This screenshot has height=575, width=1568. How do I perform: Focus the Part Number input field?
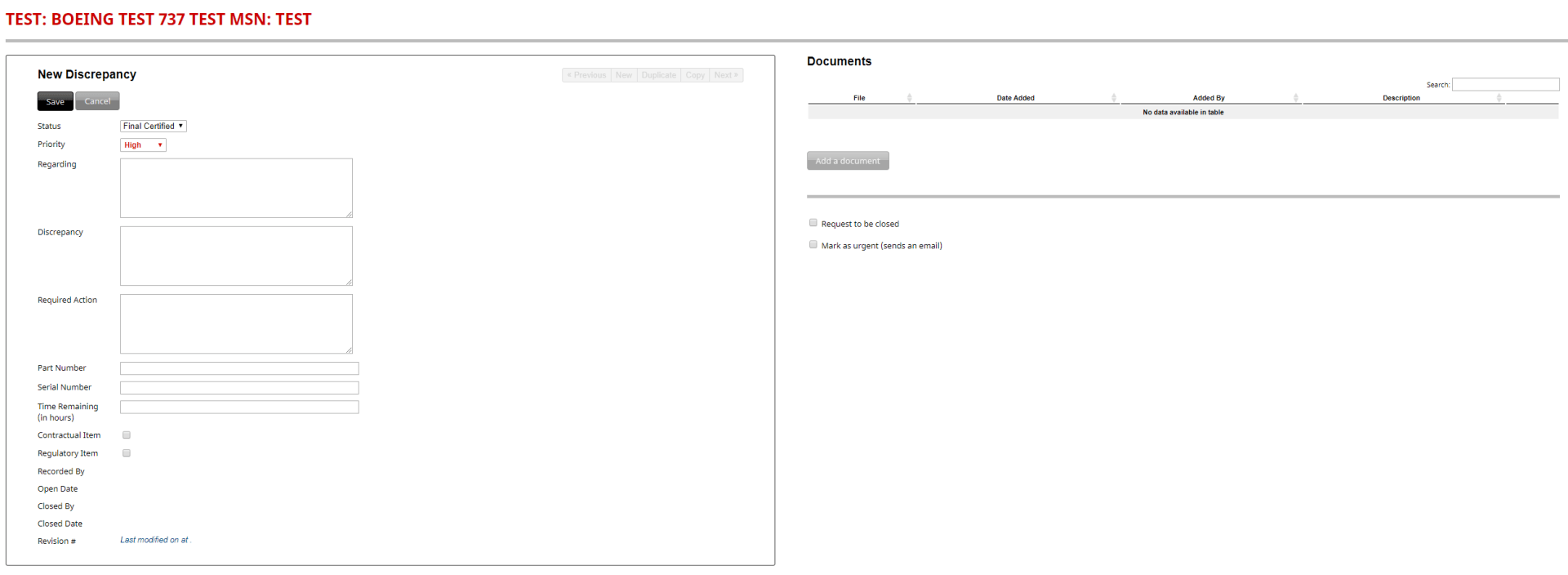(239, 368)
